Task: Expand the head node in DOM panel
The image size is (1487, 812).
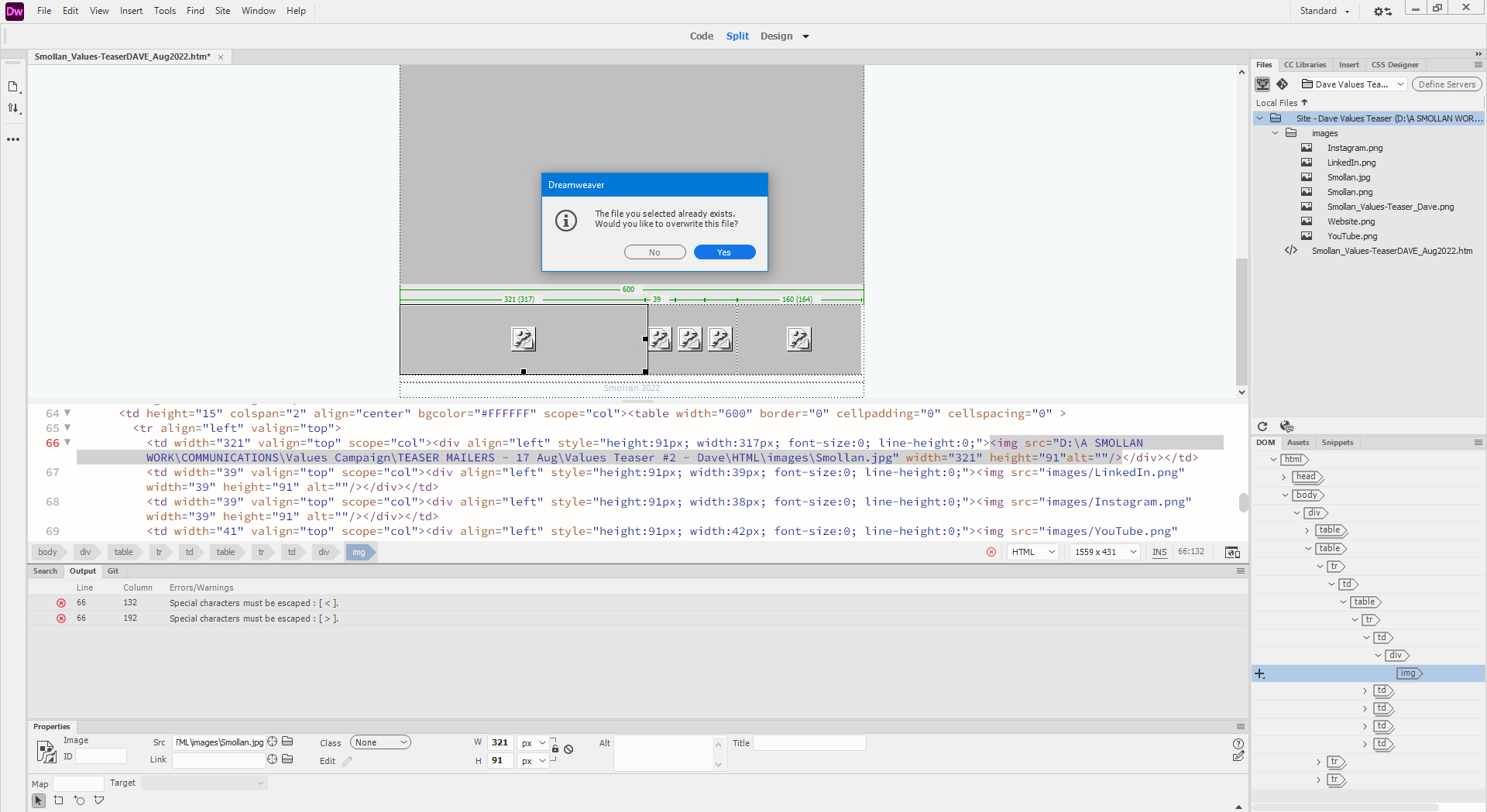Action: click(x=1285, y=477)
